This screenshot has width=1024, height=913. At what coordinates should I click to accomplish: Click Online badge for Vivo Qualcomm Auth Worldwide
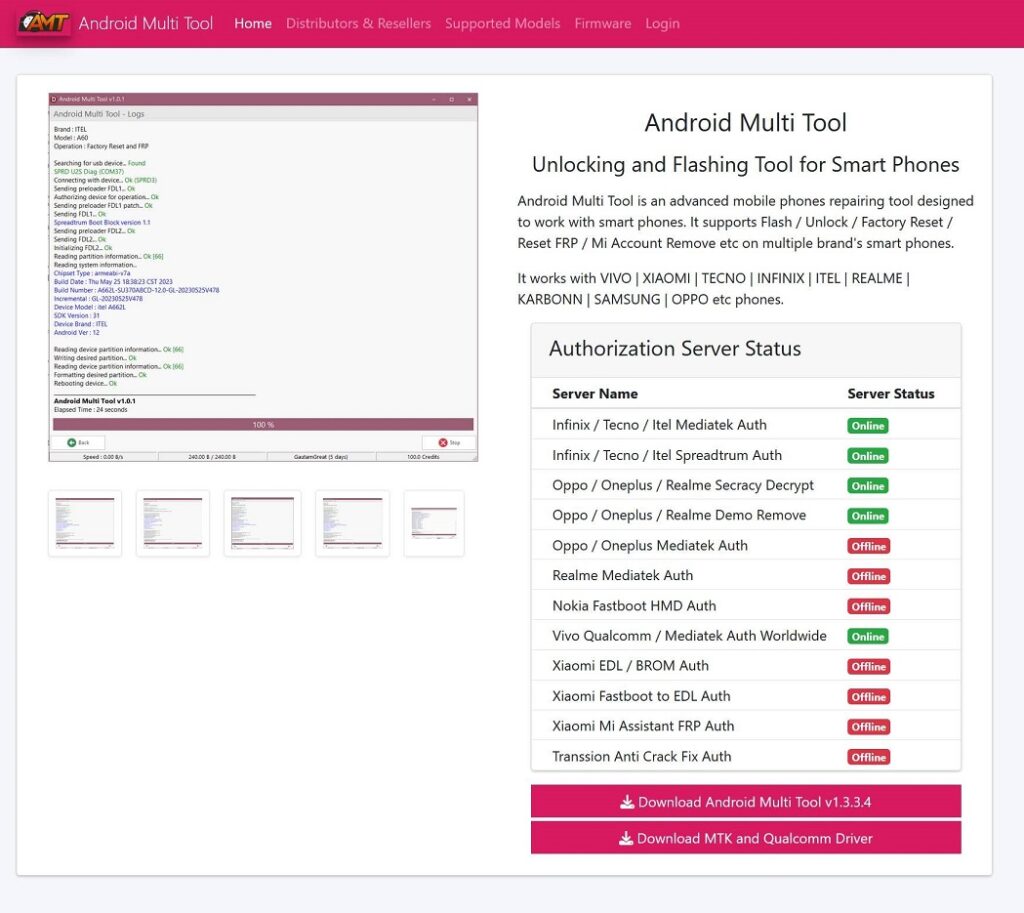[868, 636]
